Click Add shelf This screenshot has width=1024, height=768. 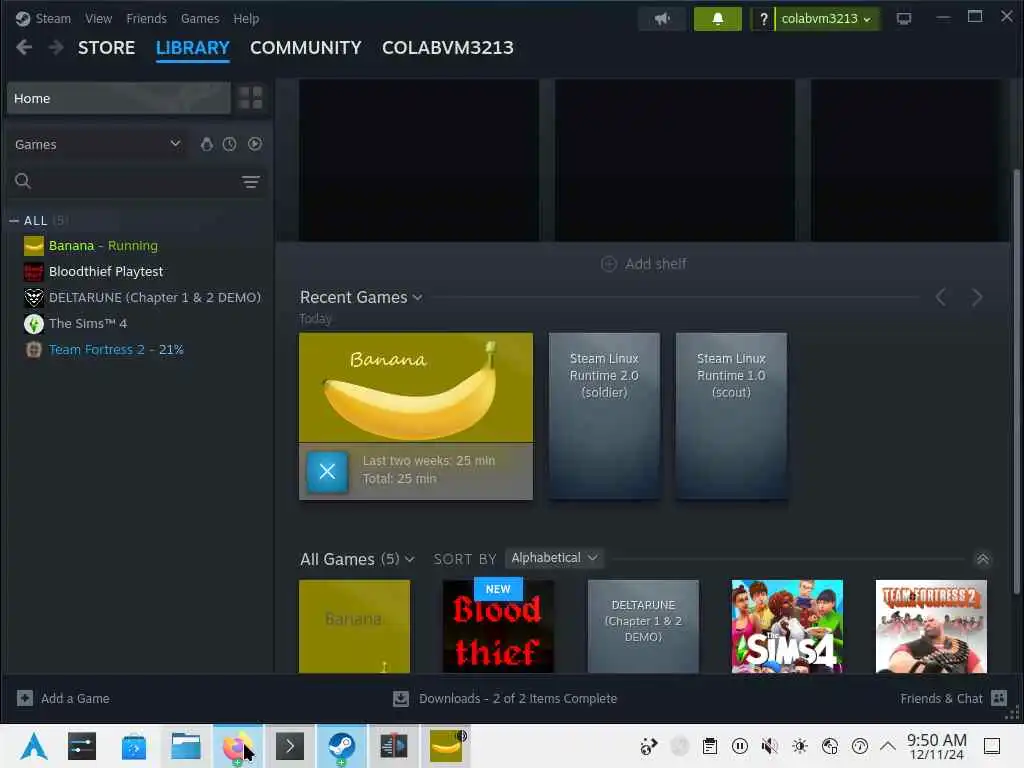[x=643, y=264]
